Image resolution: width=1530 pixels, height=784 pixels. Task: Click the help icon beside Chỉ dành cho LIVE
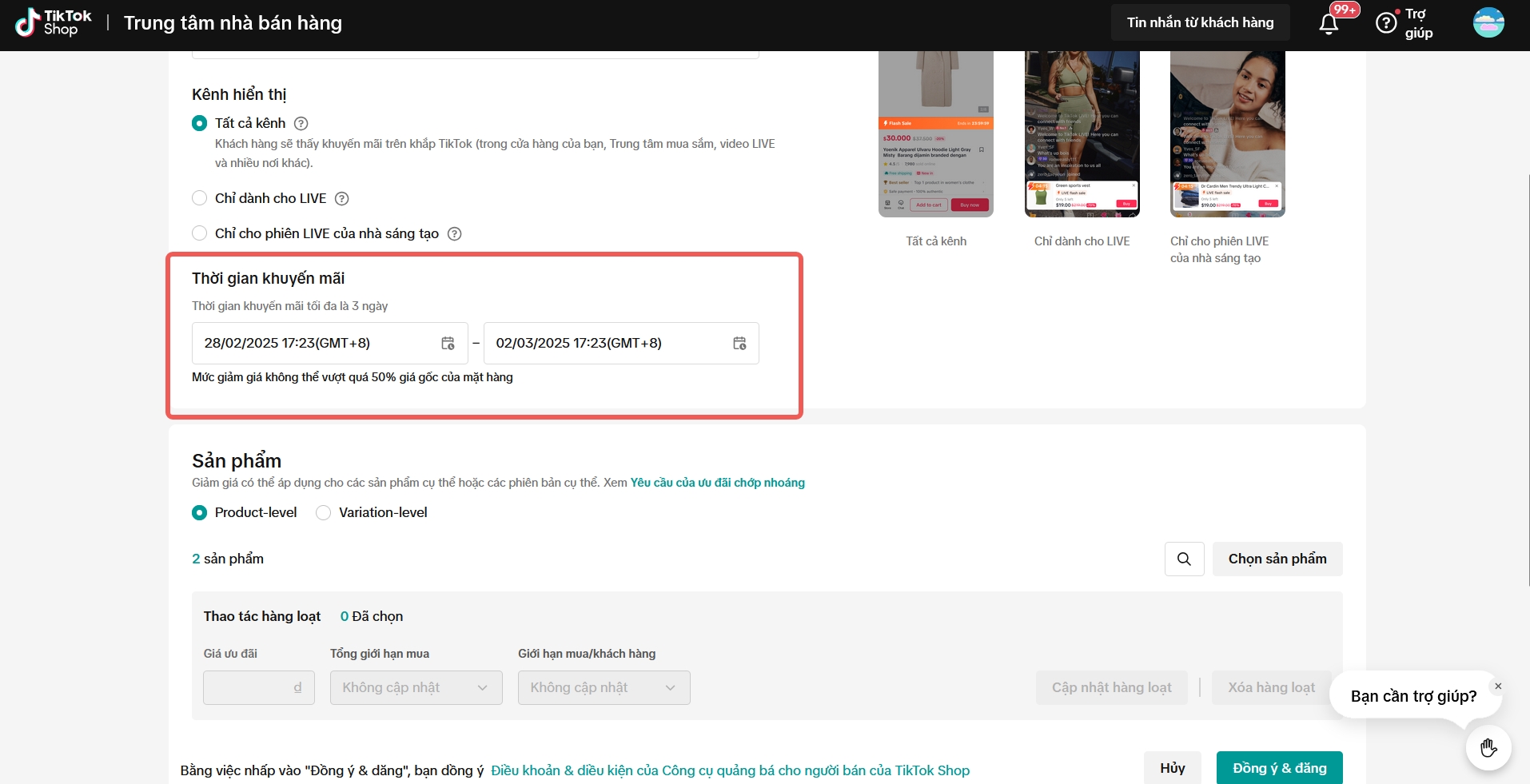(x=341, y=198)
